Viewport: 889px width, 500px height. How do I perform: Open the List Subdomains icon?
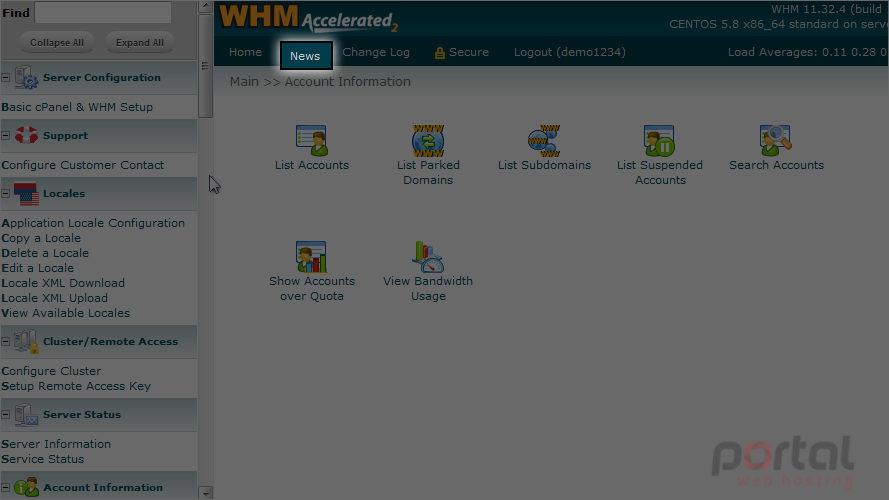(544, 141)
